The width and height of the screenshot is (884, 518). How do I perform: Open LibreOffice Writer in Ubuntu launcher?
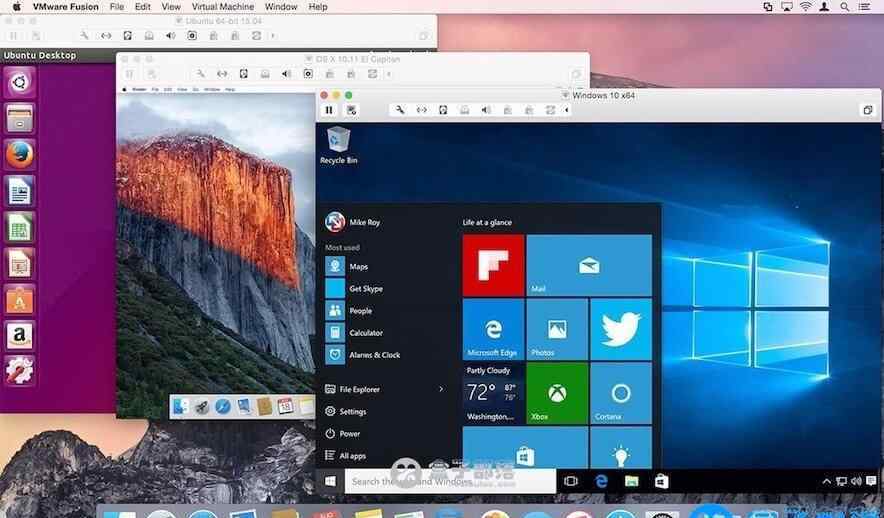tap(20, 190)
